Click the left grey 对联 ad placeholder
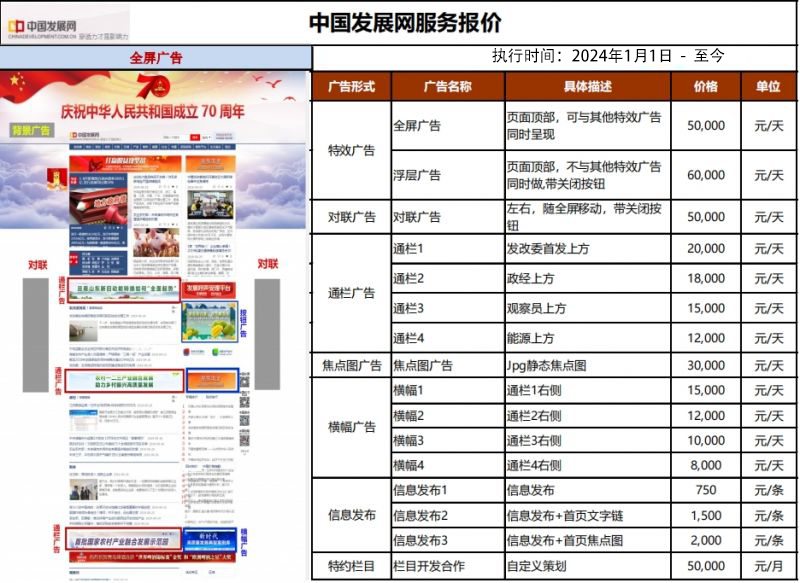This screenshot has width=800, height=583. [x=36, y=335]
